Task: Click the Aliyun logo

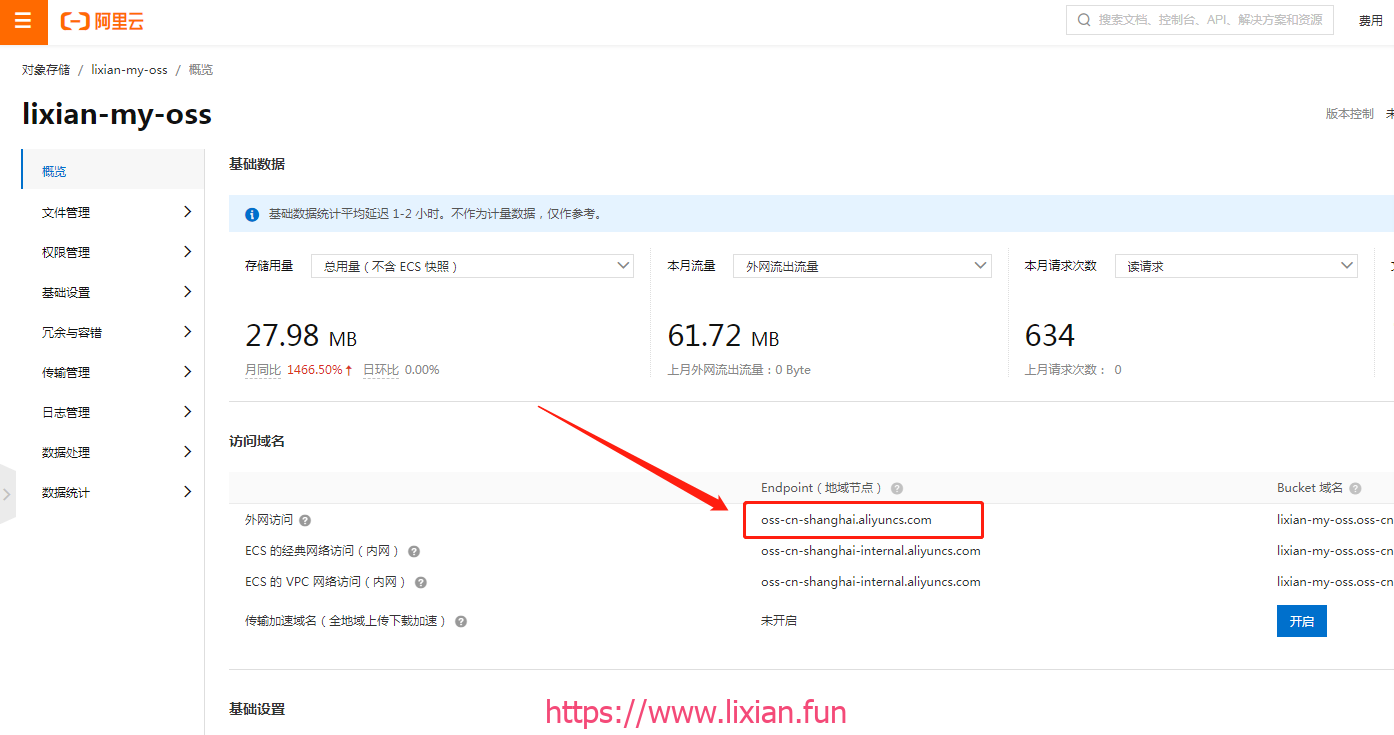Action: 101,21
